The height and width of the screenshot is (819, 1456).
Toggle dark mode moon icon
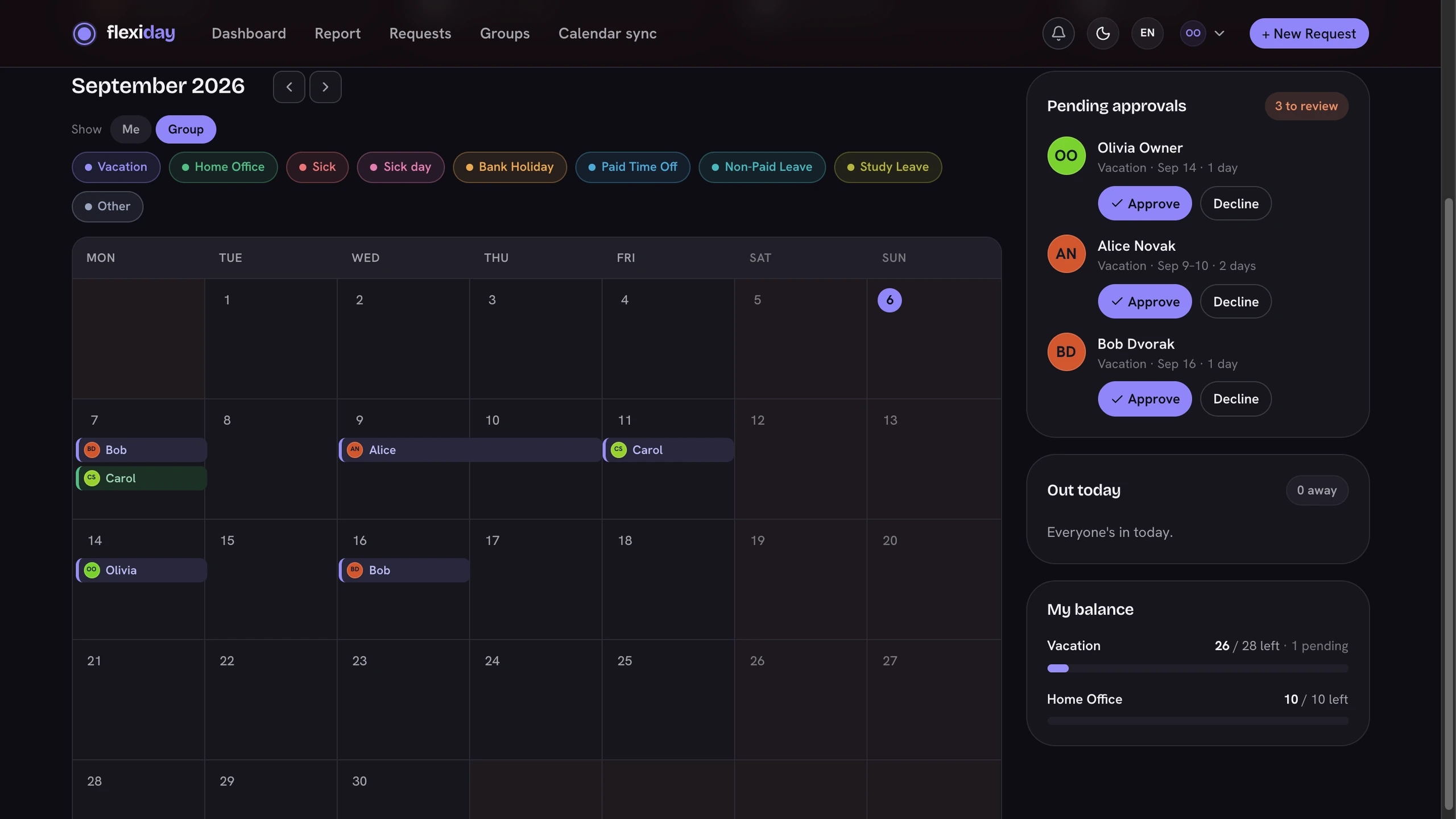[x=1102, y=33]
